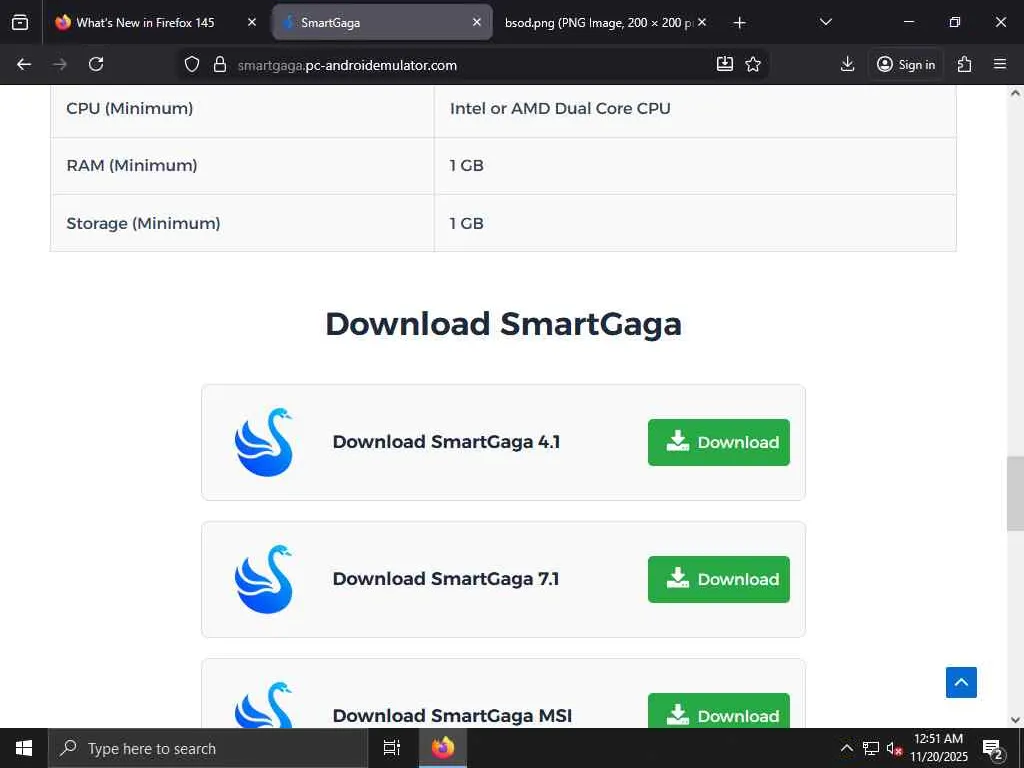1024x768 pixels.
Task: Select 'Download SmartGaga' heading text
Action: 503,325
